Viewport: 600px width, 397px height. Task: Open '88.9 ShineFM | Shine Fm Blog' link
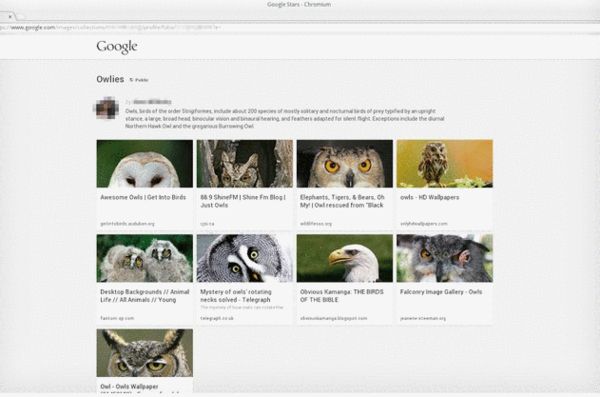(x=243, y=201)
